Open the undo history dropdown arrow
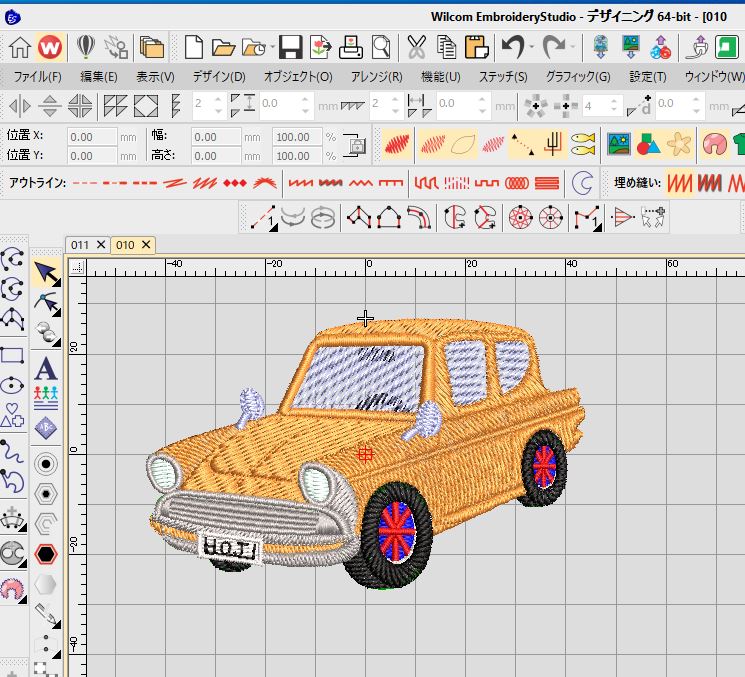Screen dimensions: 745x677 [532, 47]
